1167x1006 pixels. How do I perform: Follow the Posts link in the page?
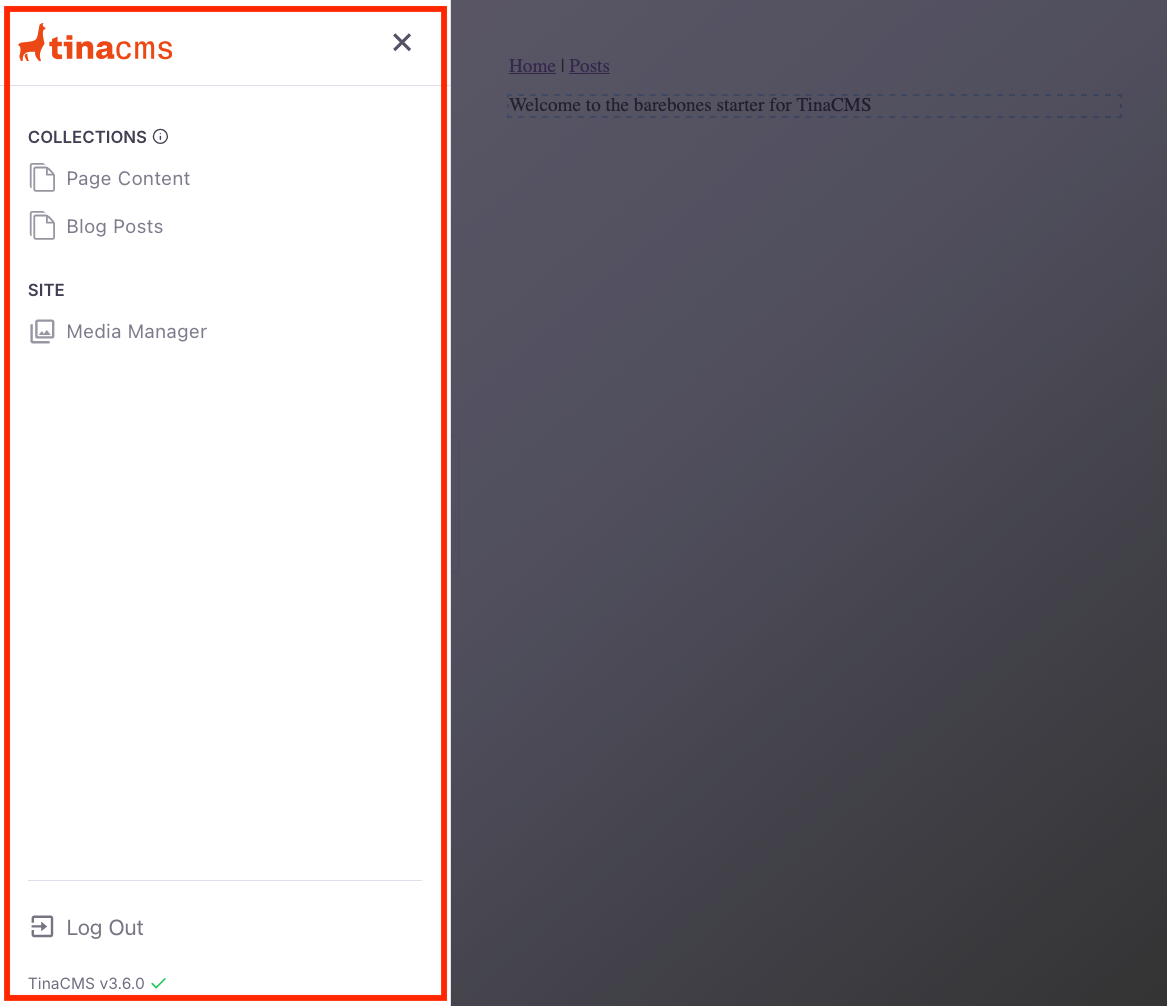[x=589, y=66]
